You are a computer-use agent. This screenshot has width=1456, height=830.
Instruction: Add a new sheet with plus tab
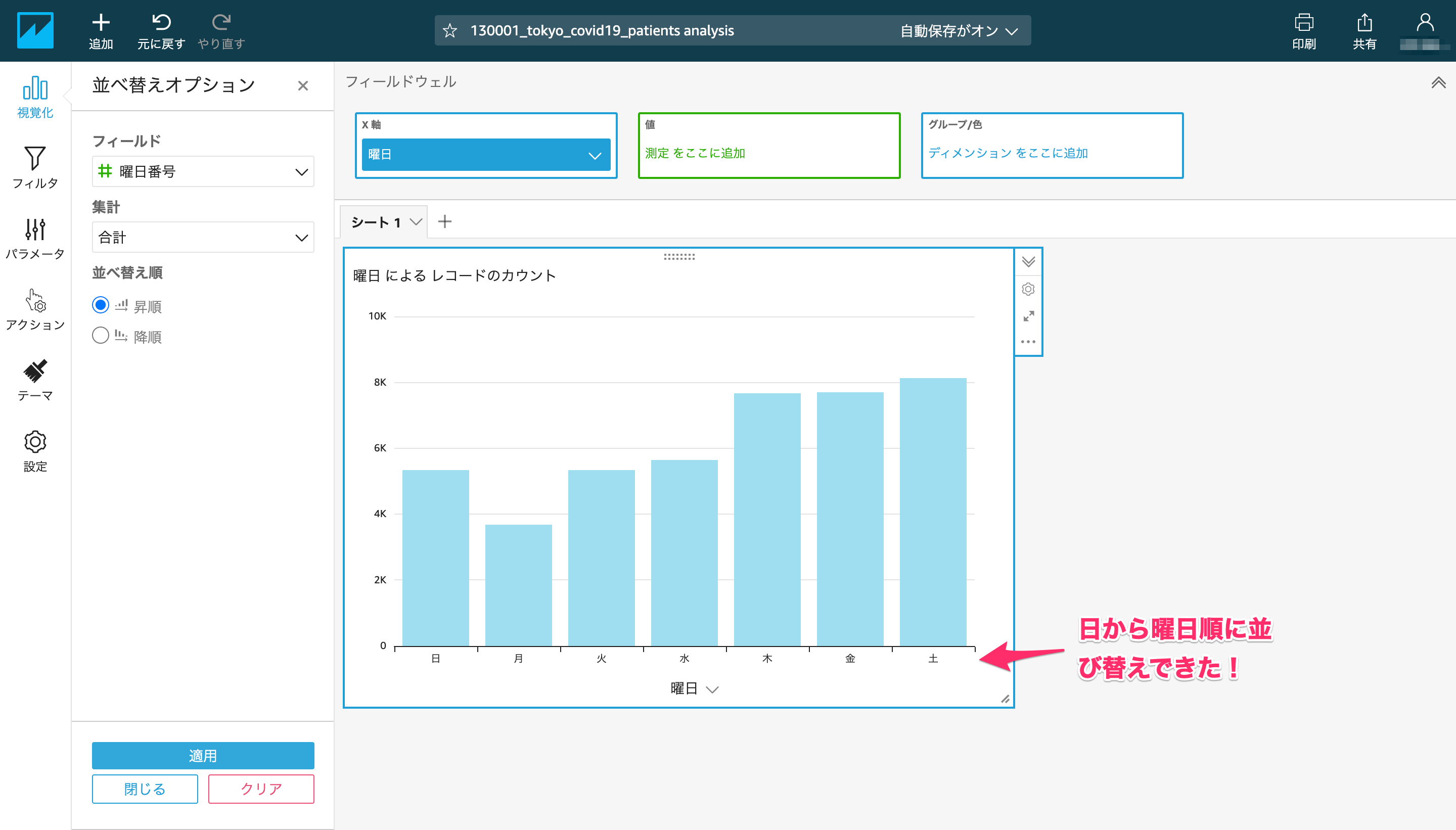445,222
